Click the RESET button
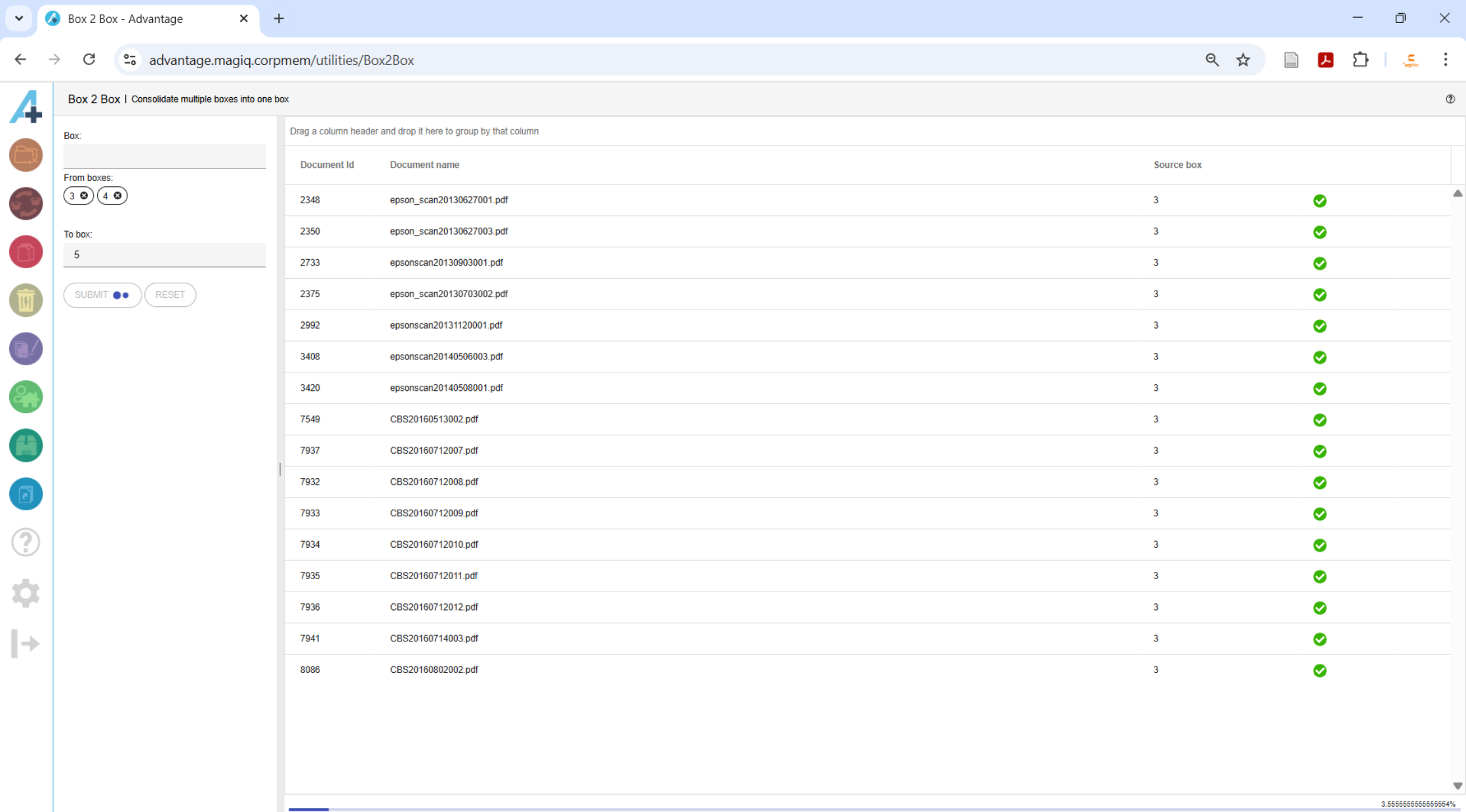Viewport: 1466px width, 812px height. pyautogui.click(x=170, y=294)
